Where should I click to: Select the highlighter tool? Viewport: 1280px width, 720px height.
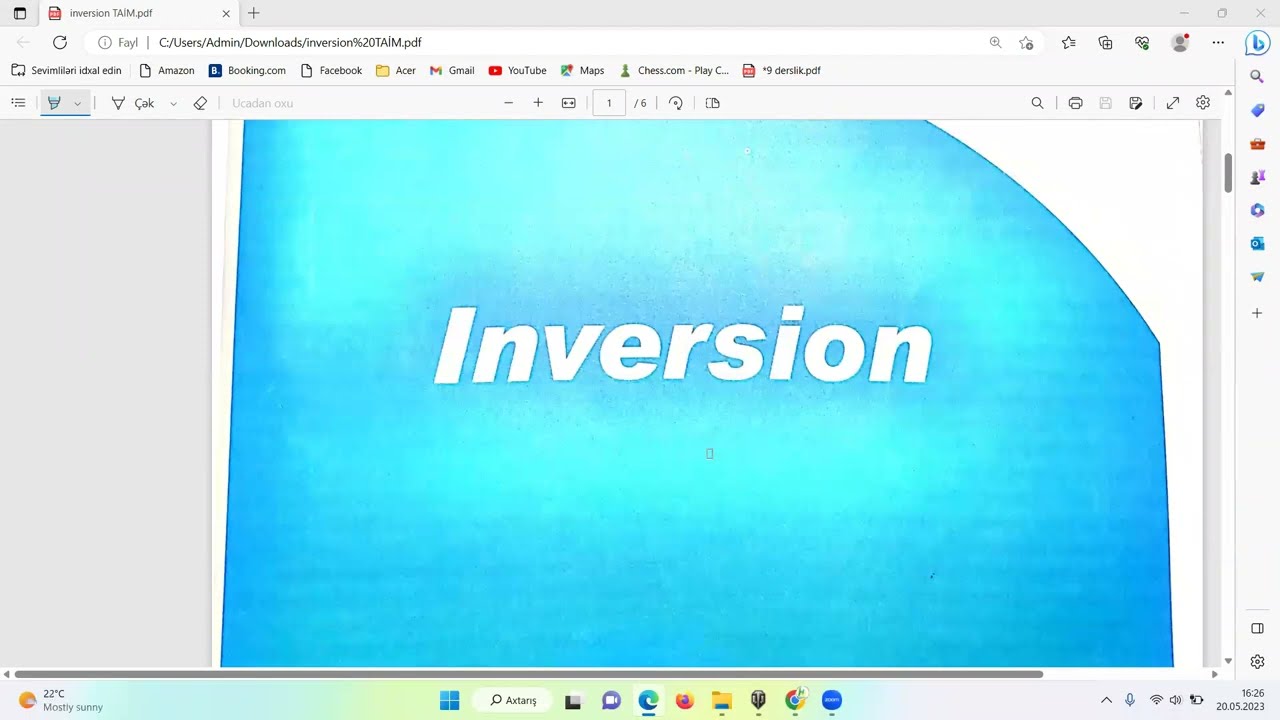tap(55, 103)
